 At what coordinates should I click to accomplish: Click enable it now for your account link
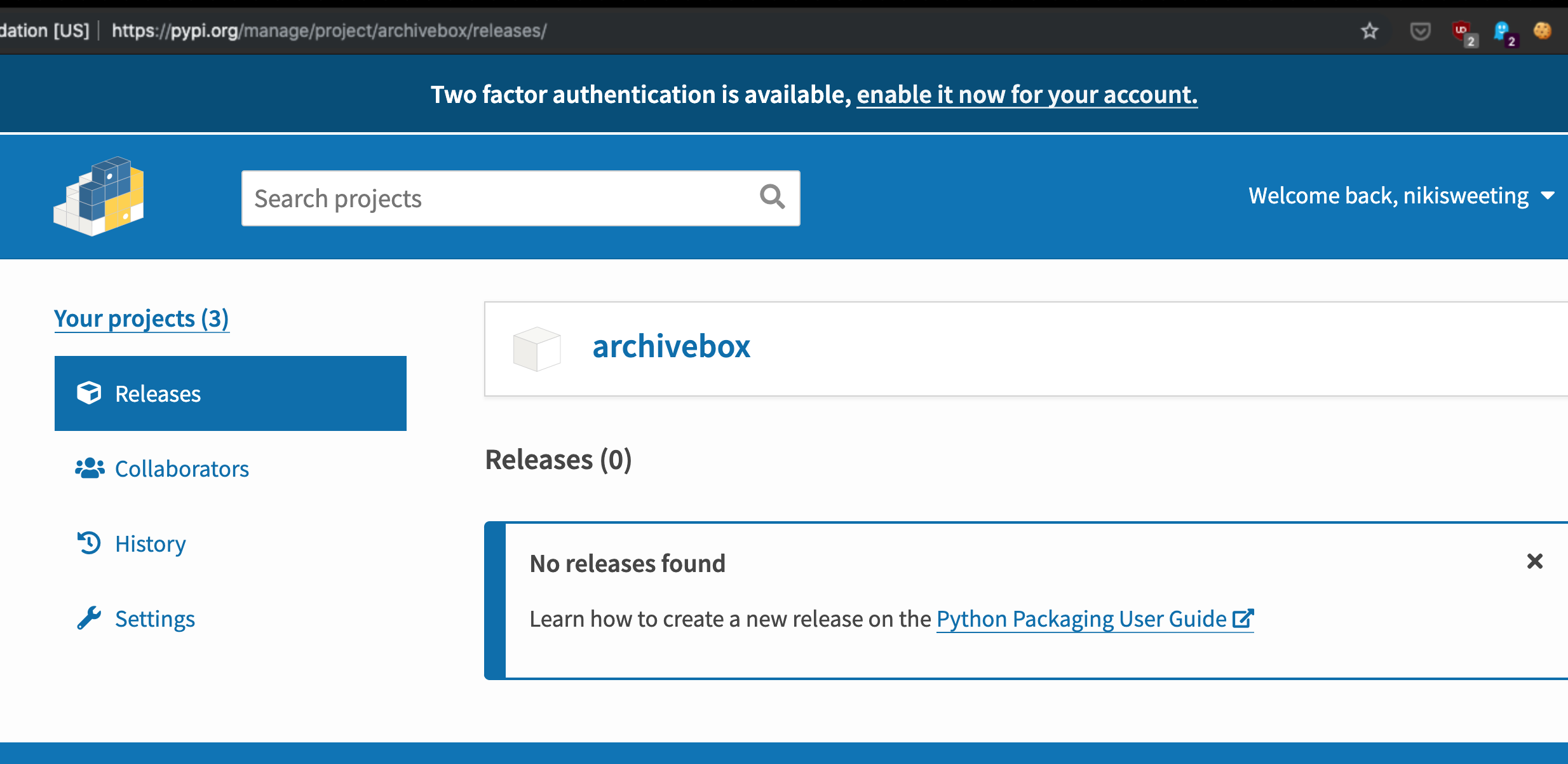1027,95
